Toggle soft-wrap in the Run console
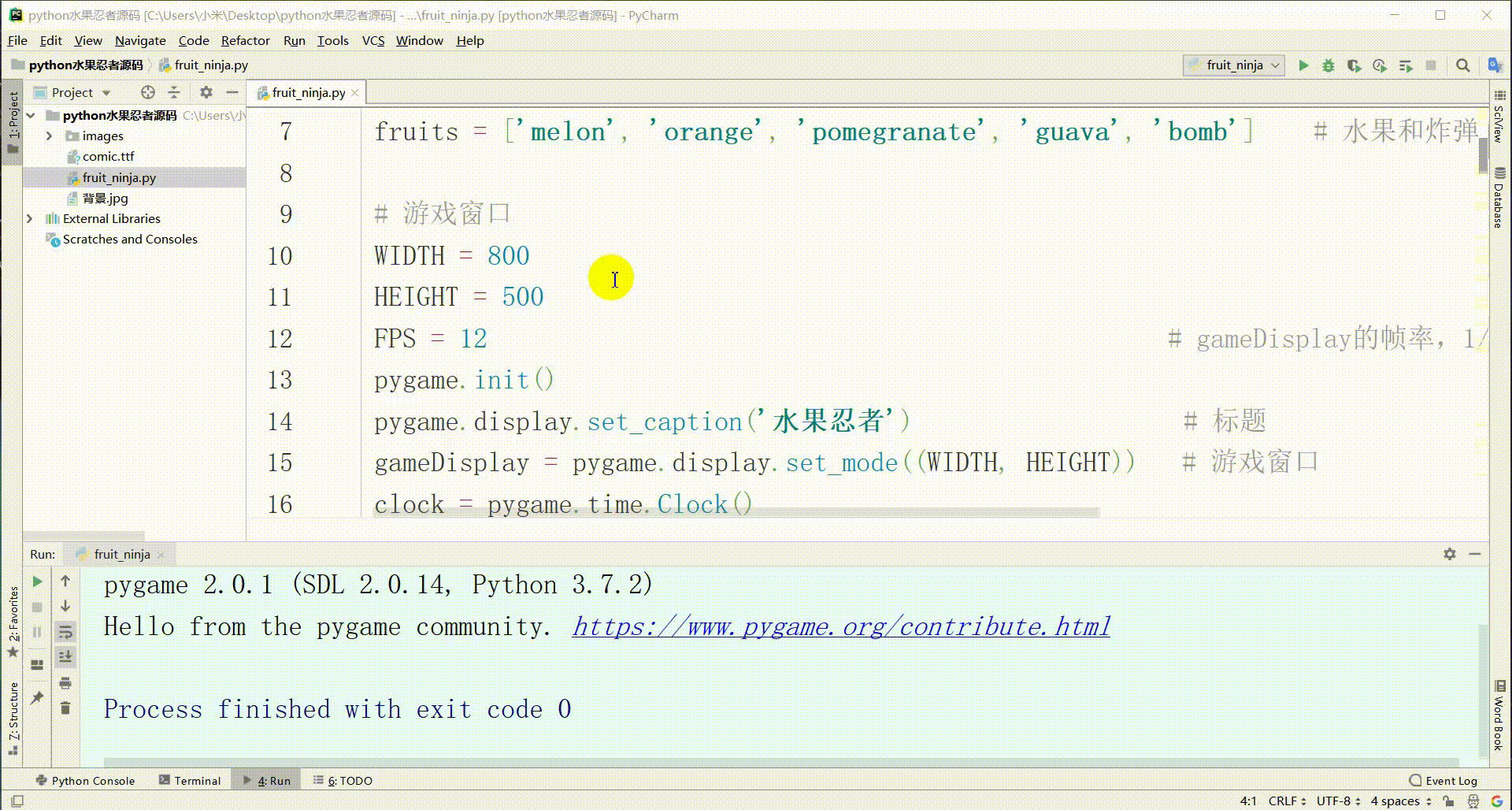This screenshot has width=1512, height=810. (66, 632)
